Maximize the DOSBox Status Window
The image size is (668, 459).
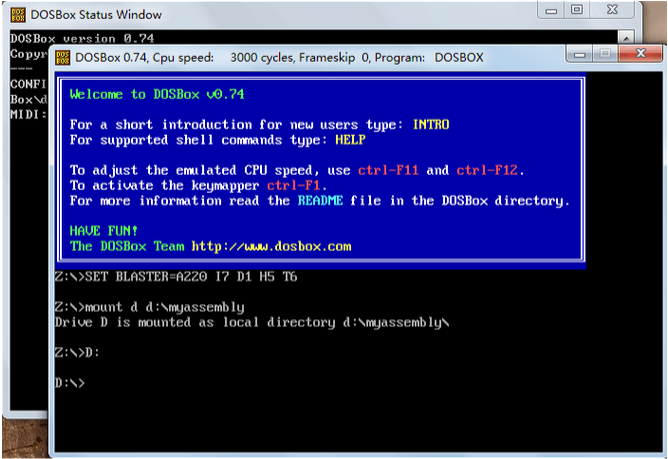[577, 10]
